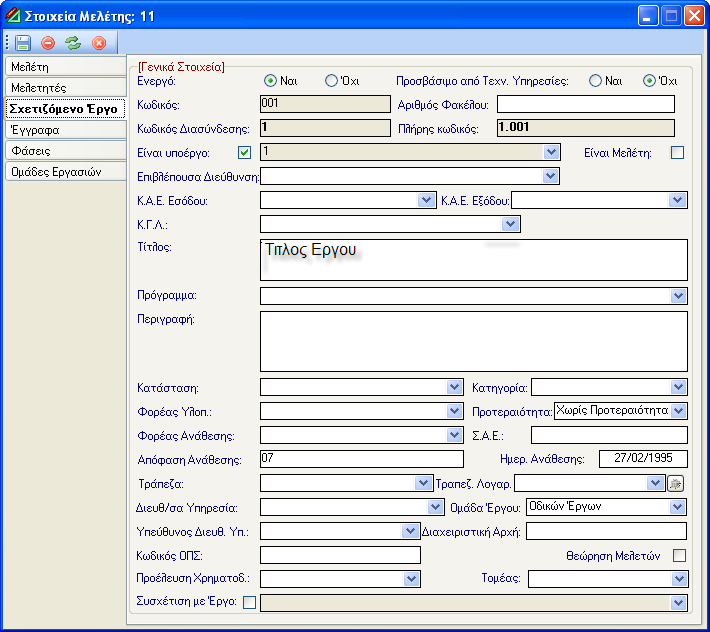
Task: Open the Προτεραιότητα dropdown
Action: (x=678, y=411)
